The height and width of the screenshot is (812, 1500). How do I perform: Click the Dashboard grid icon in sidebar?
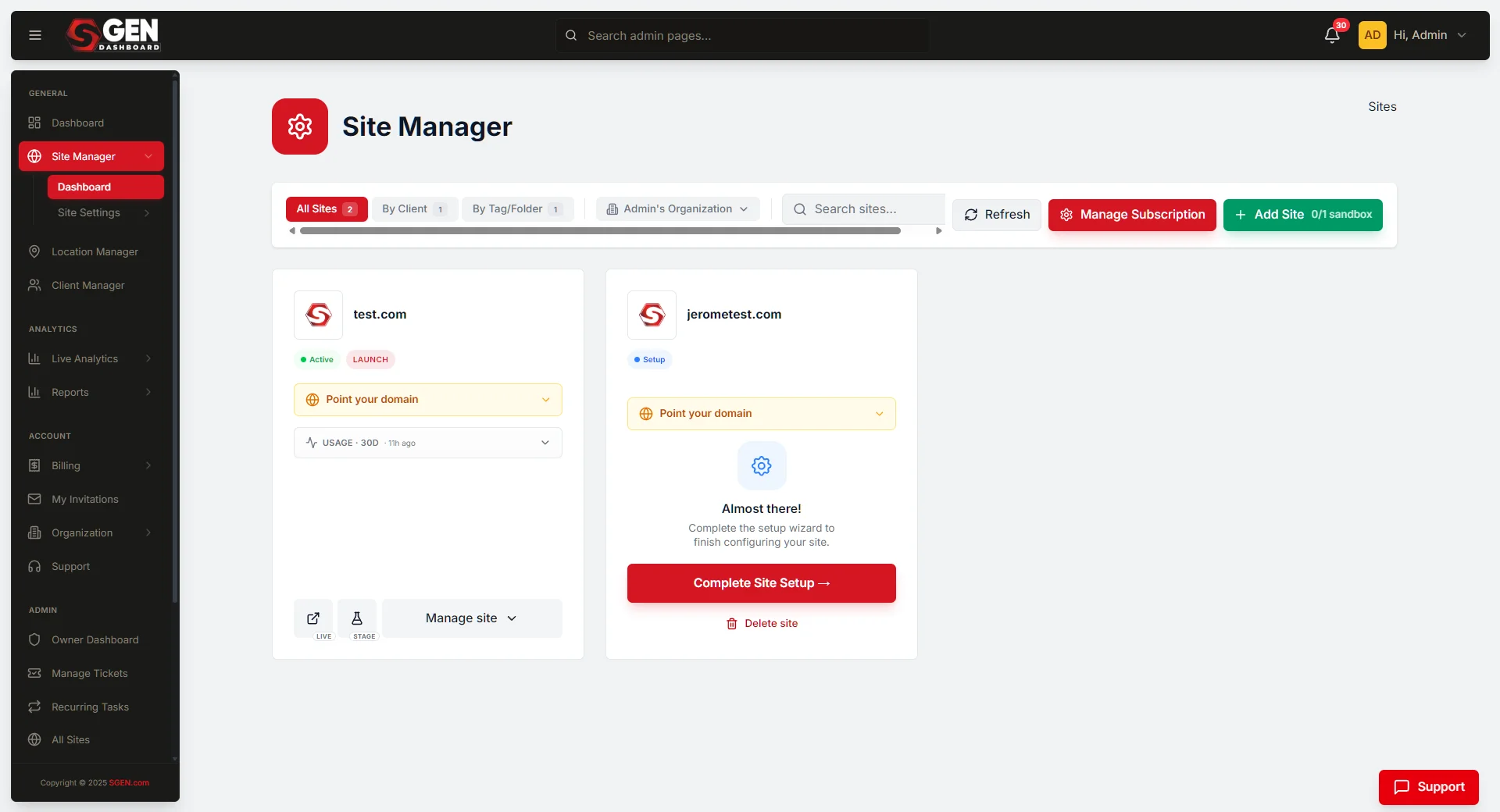click(x=34, y=123)
